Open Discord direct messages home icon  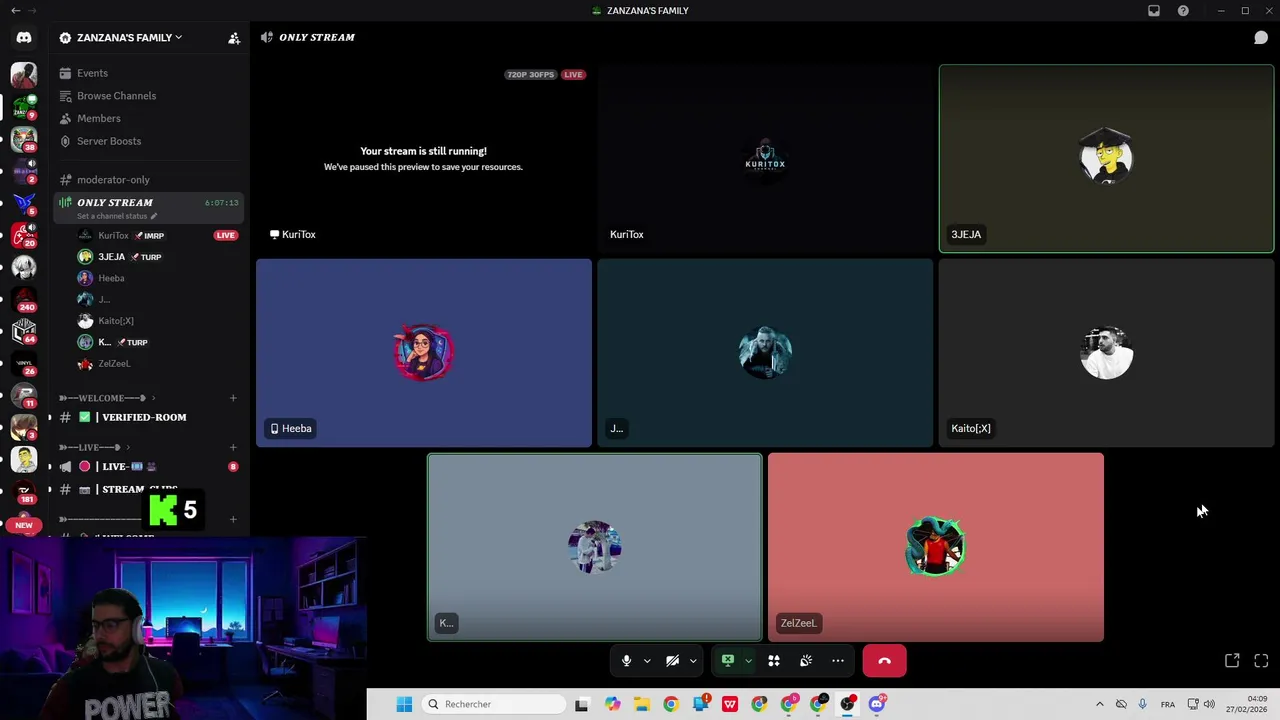[x=24, y=38]
